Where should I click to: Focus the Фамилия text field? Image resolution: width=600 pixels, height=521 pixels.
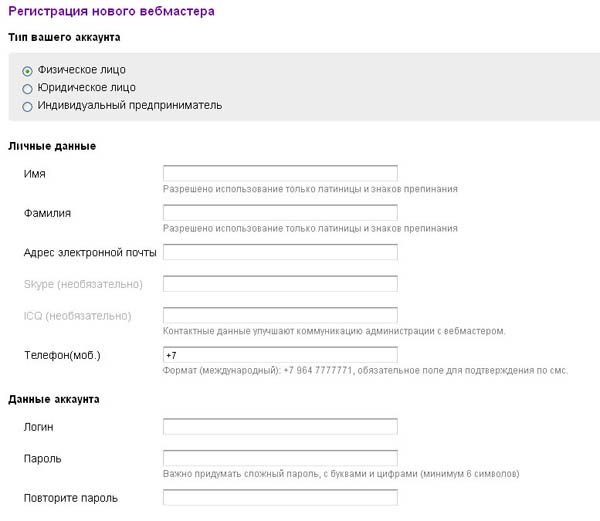(x=280, y=212)
